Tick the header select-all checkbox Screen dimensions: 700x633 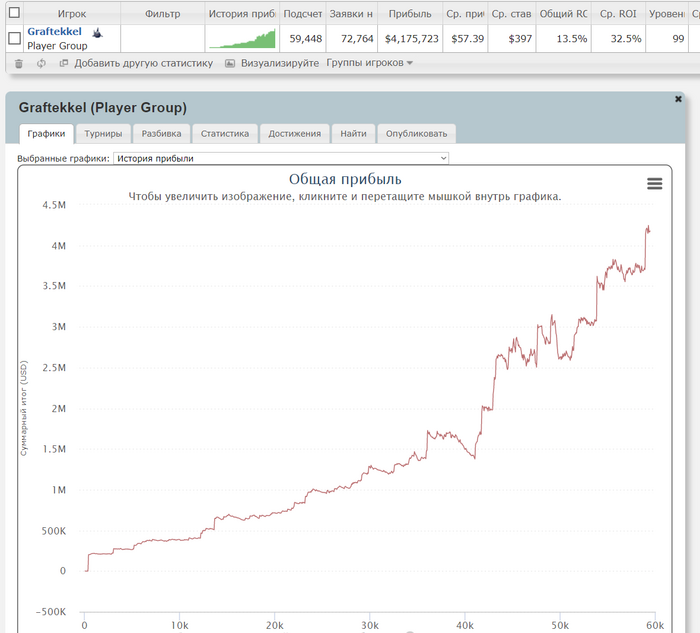click(x=14, y=12)
